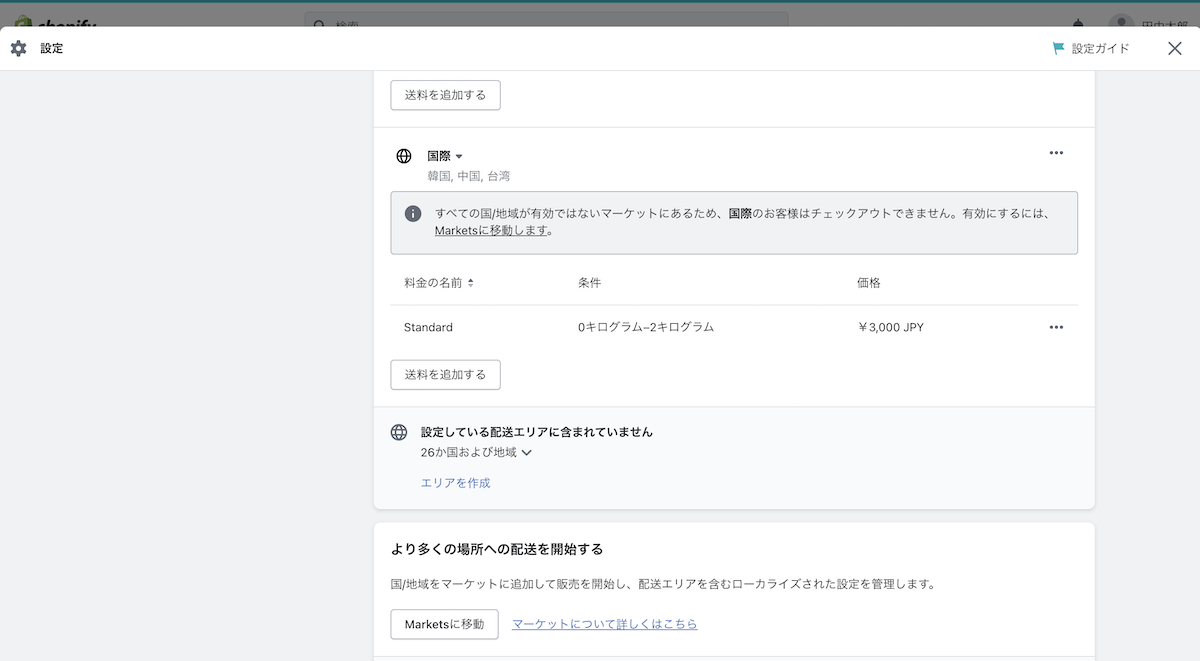Expand the 国際 zone dropdown
1200x661 pixels.
[x=445, y=156]
